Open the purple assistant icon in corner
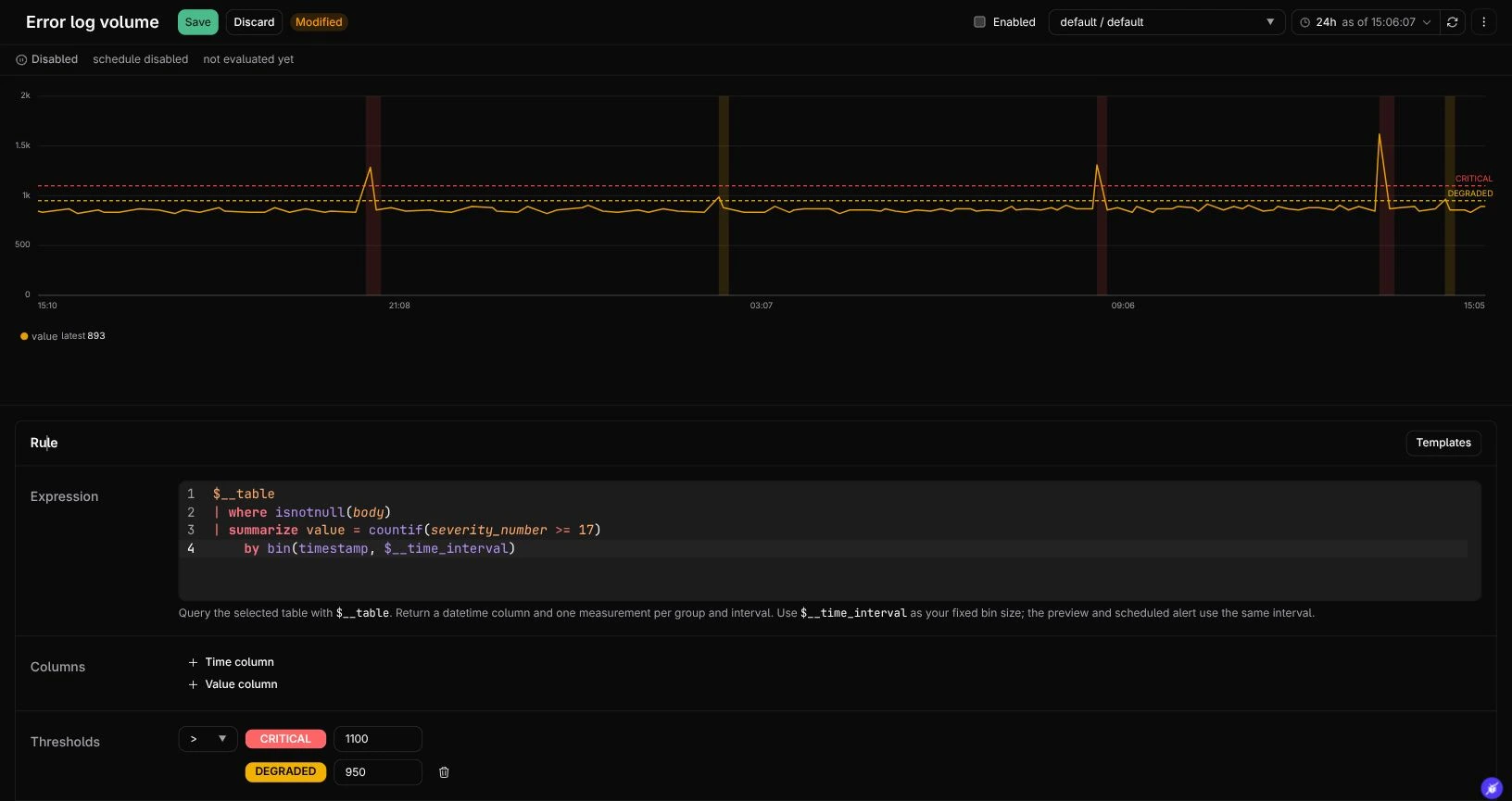The image size is (1512, 801). [1491, 788]
